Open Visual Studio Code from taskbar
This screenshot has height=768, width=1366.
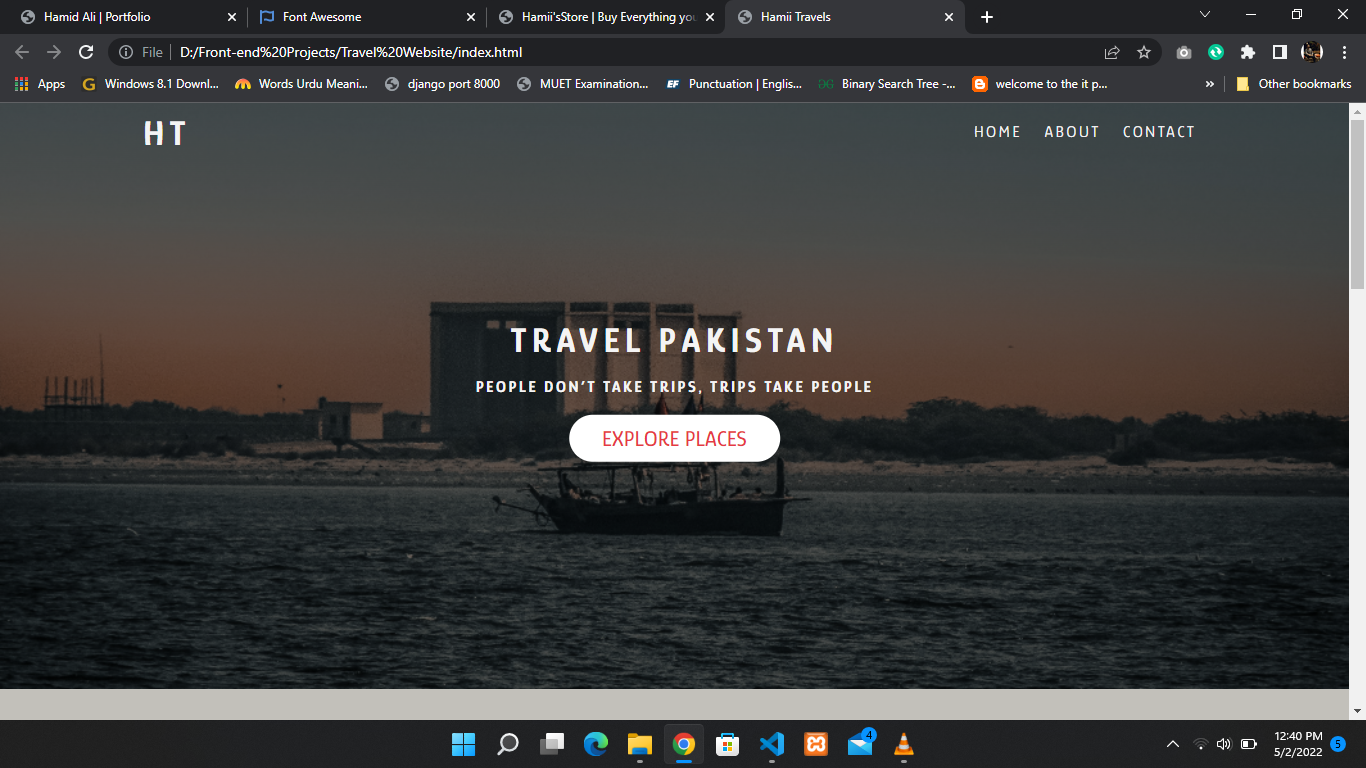[x=771, y=744]
